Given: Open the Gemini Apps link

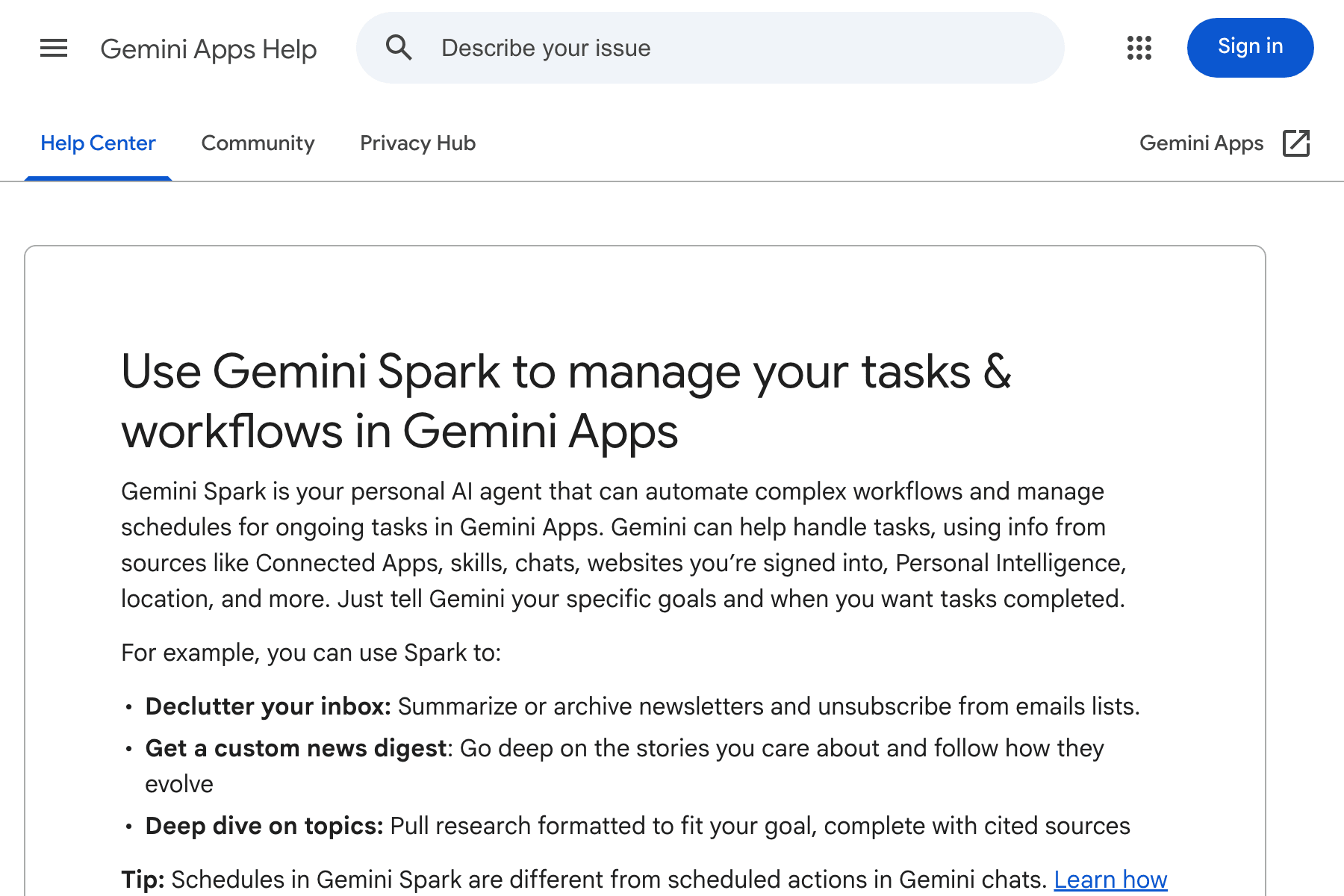Looking at the screenshot, I should [1201, 143].
